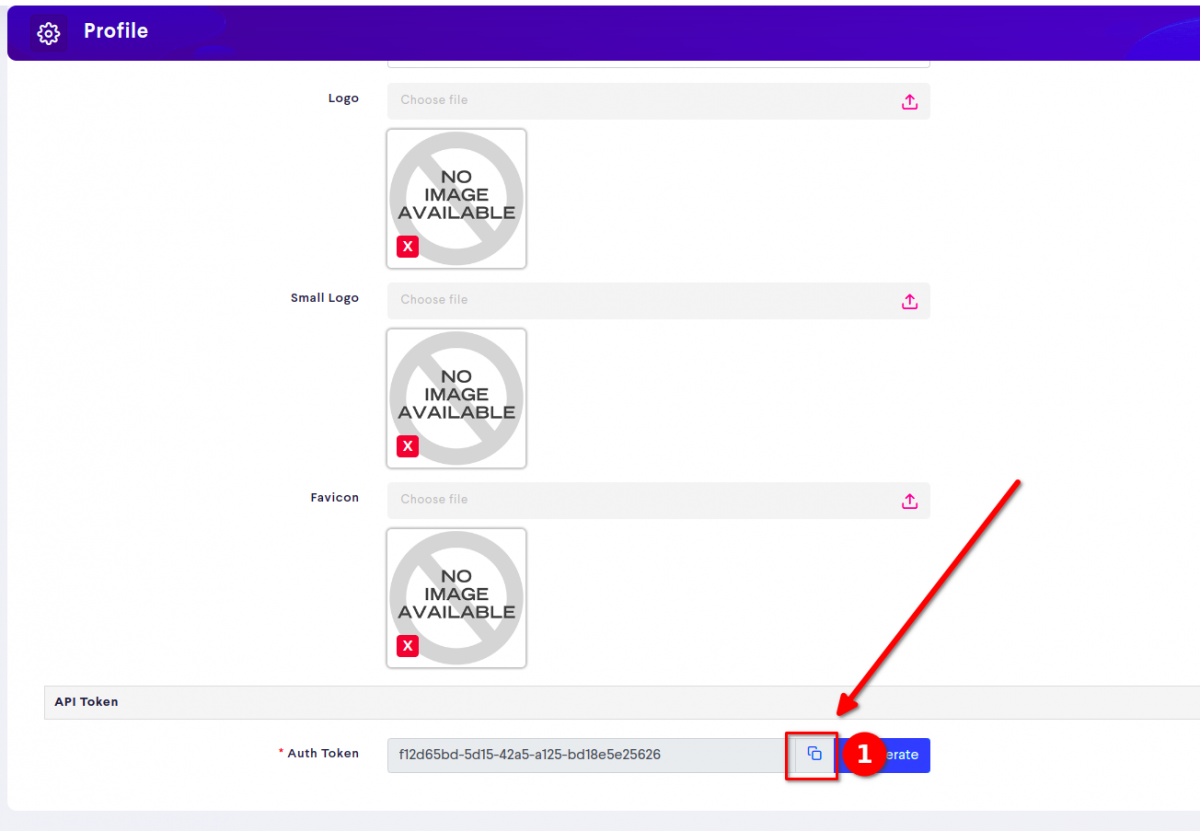This screenshot has height=831, width=1200.
Task: Click the Choose file field for Small Logo
Action: (x=600, y=300)
